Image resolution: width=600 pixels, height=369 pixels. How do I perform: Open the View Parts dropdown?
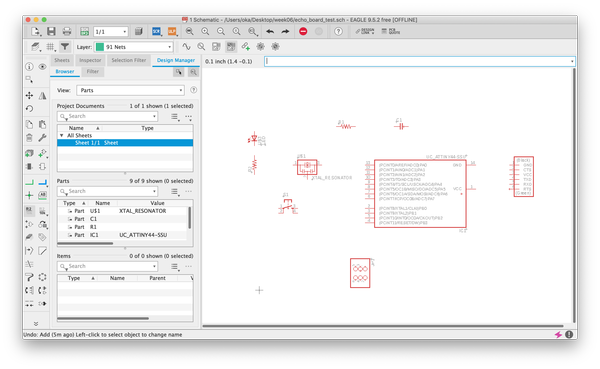point(130,90)
